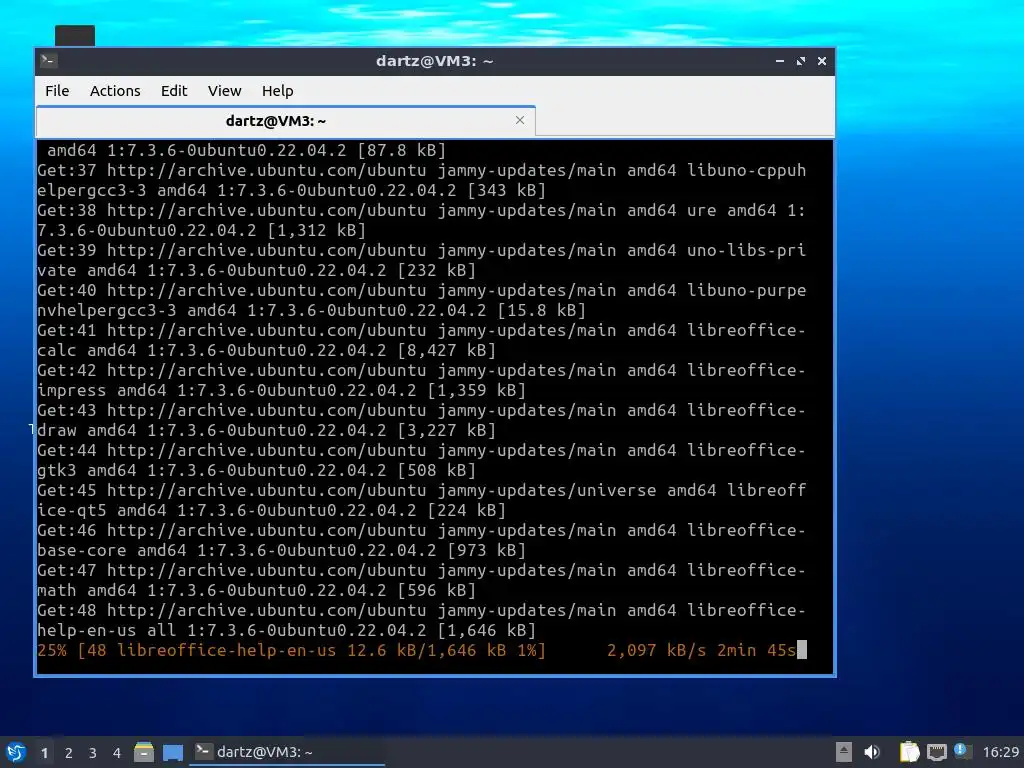Click the 16:29 panel clock

pos(1001,752)
